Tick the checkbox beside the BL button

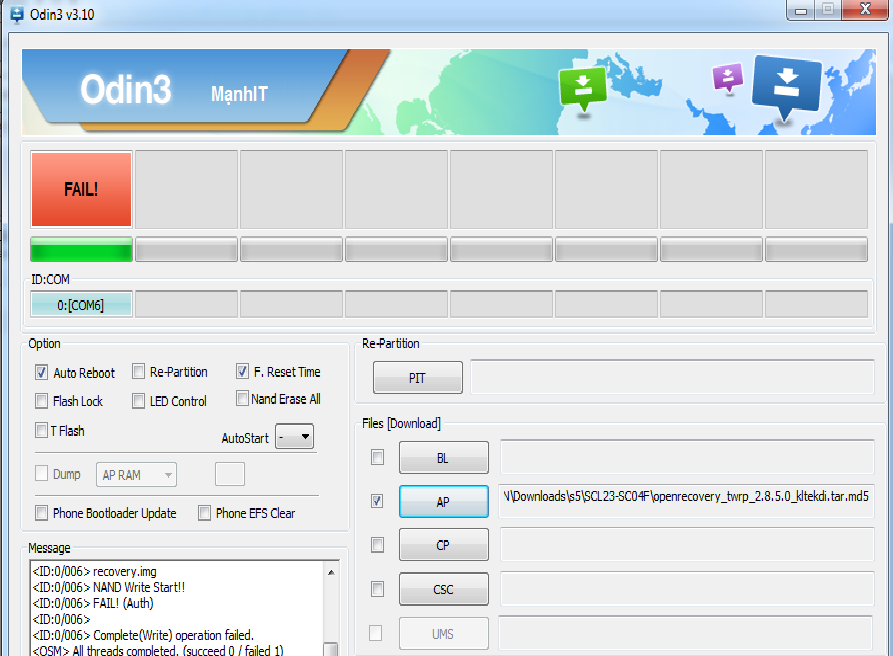pyautogui.click(x=377, y=457)
